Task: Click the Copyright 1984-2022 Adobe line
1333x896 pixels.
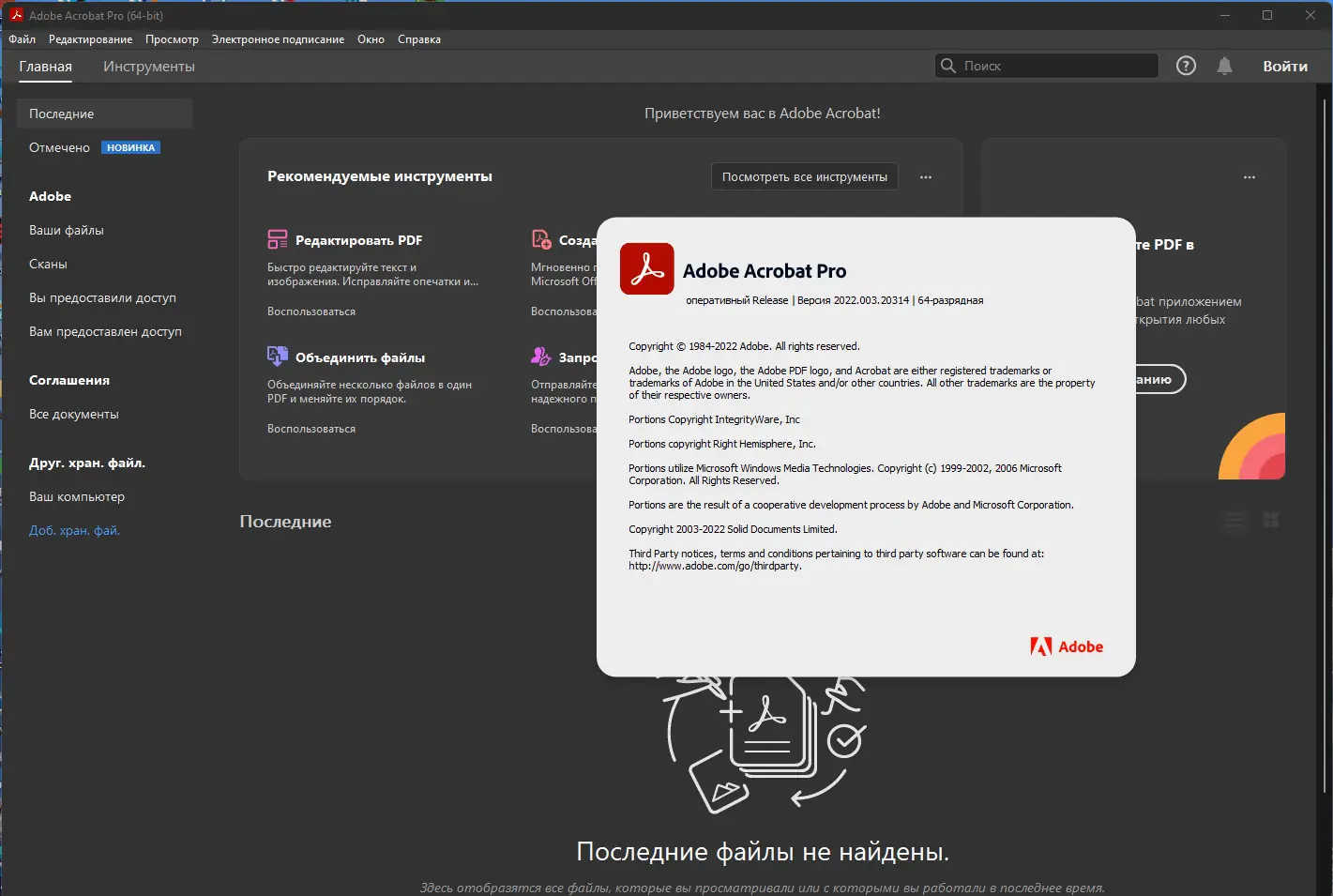Action: tap(744, 346)
